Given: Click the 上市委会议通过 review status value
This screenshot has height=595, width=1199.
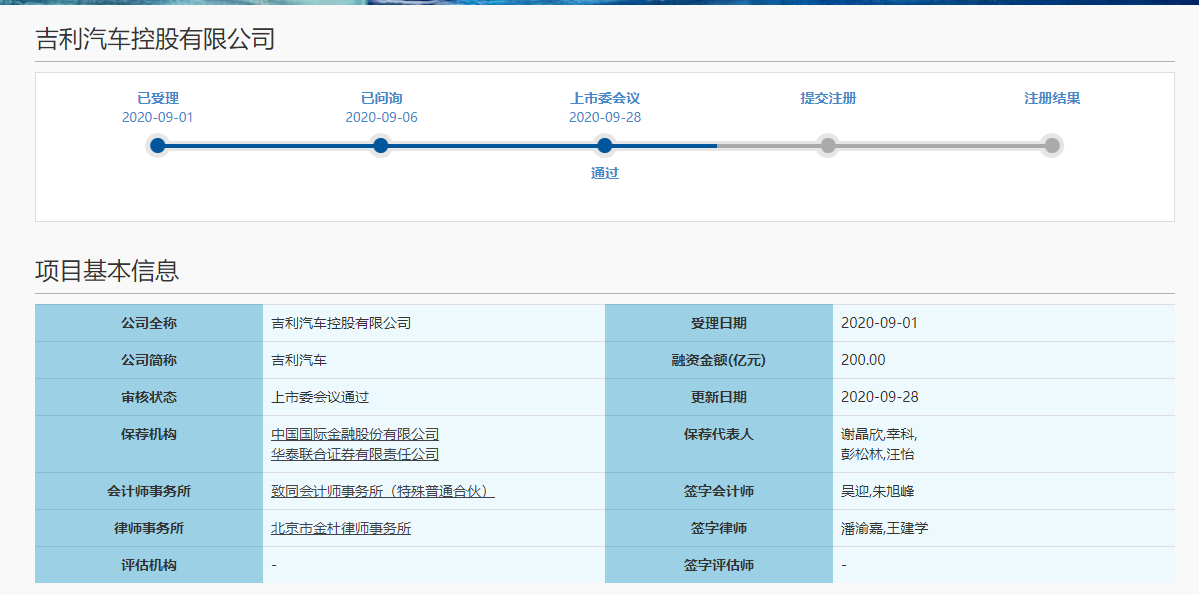Looking at the screenshot, I should click(x=320, y=397).
